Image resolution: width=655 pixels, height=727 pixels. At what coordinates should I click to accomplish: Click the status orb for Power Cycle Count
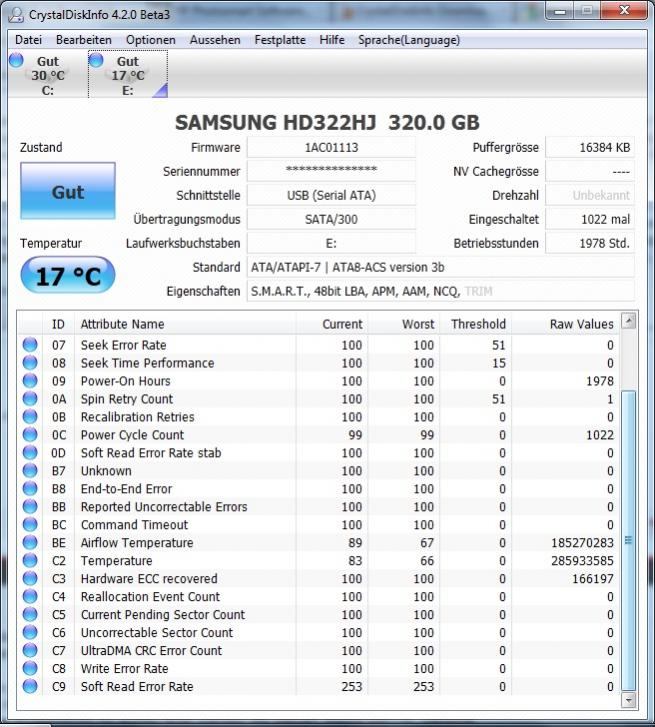pos(30,434)
